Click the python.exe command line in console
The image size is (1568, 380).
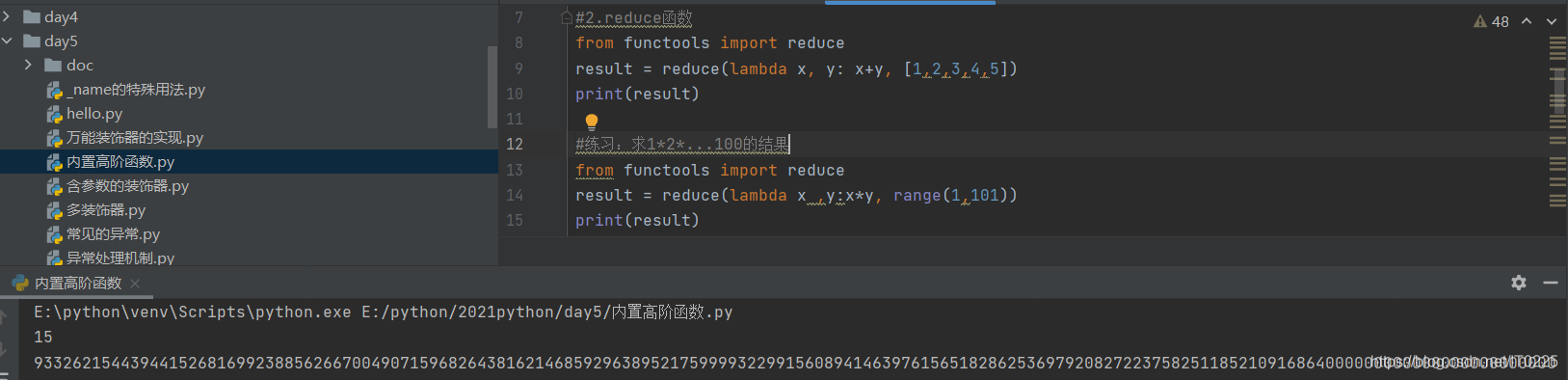(x=384, y=312)
